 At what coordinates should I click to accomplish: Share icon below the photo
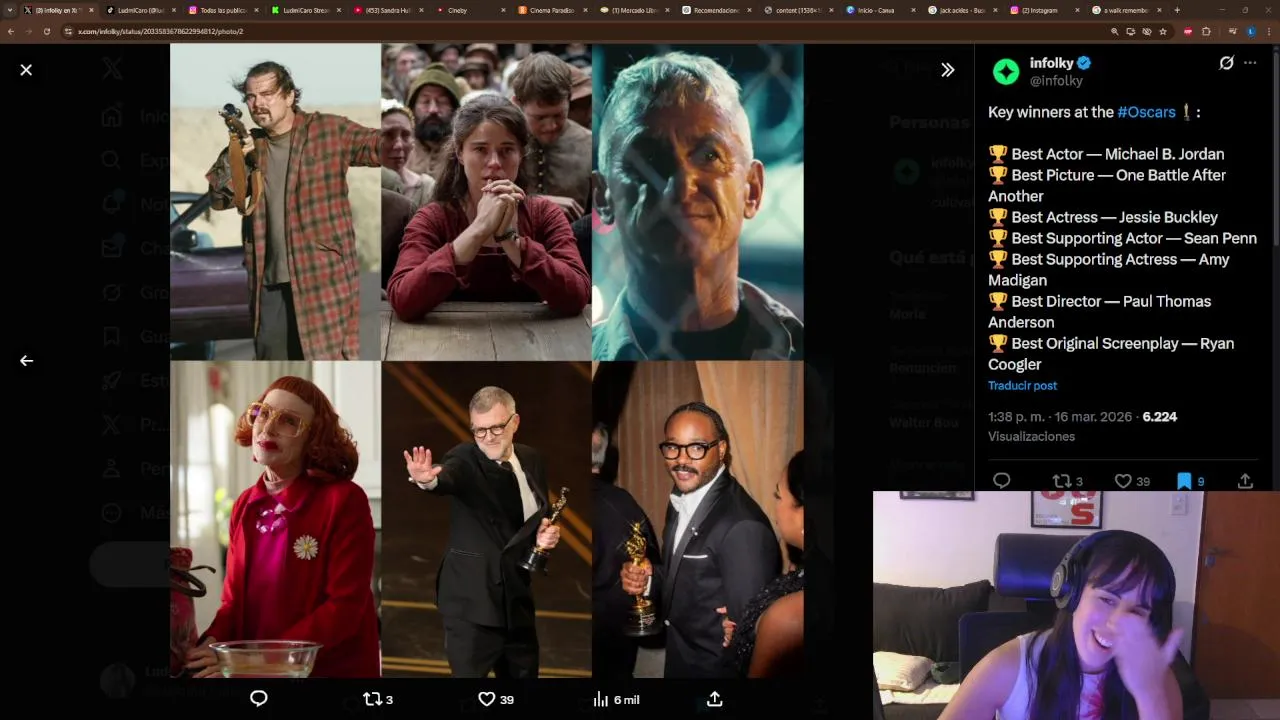click(714, 699)
